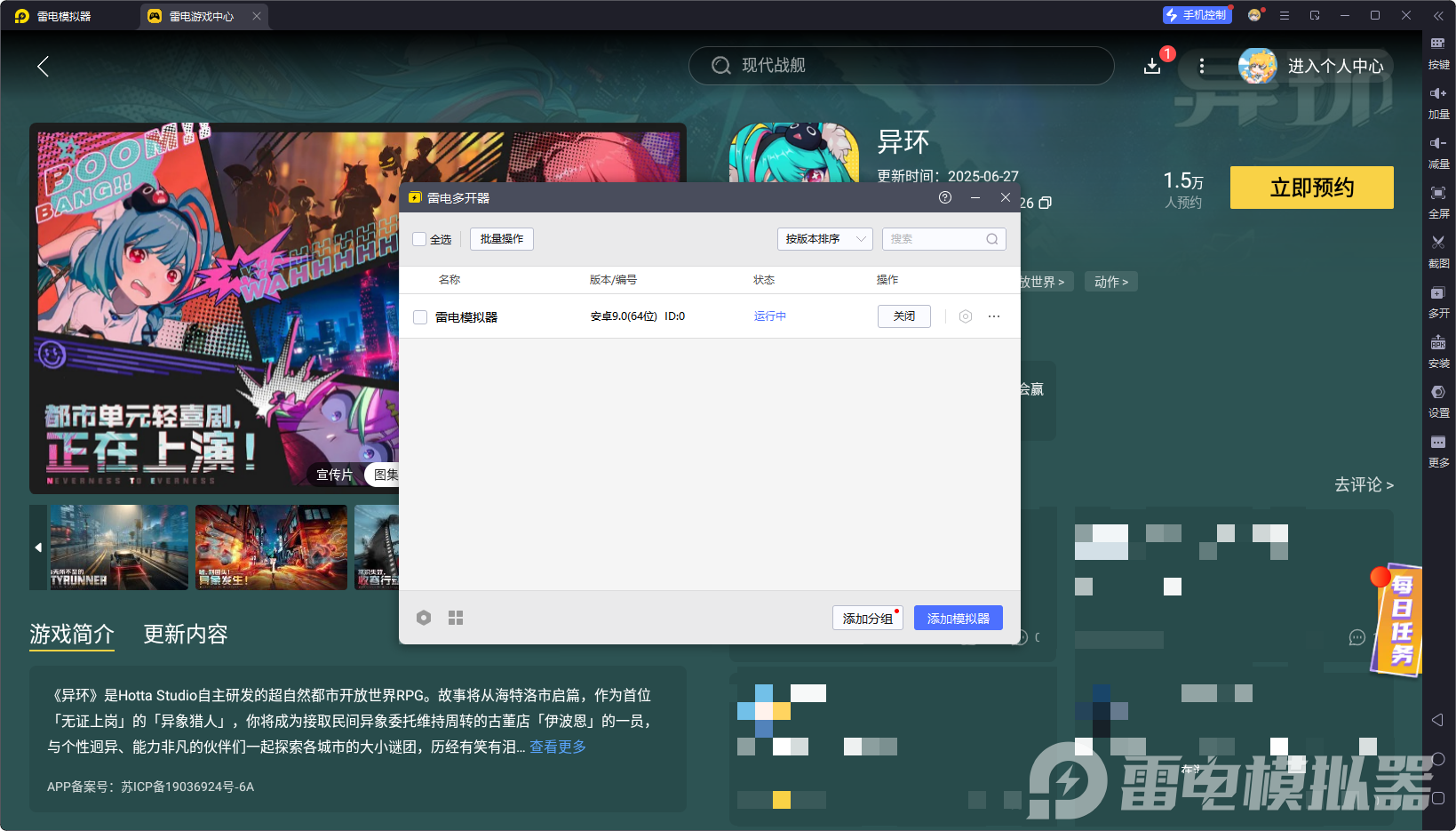Viewport: 1456px width, 831px height.
Task: Click the search field in multi-instance window
Action: pyautogui.click(x=937, y=239)
